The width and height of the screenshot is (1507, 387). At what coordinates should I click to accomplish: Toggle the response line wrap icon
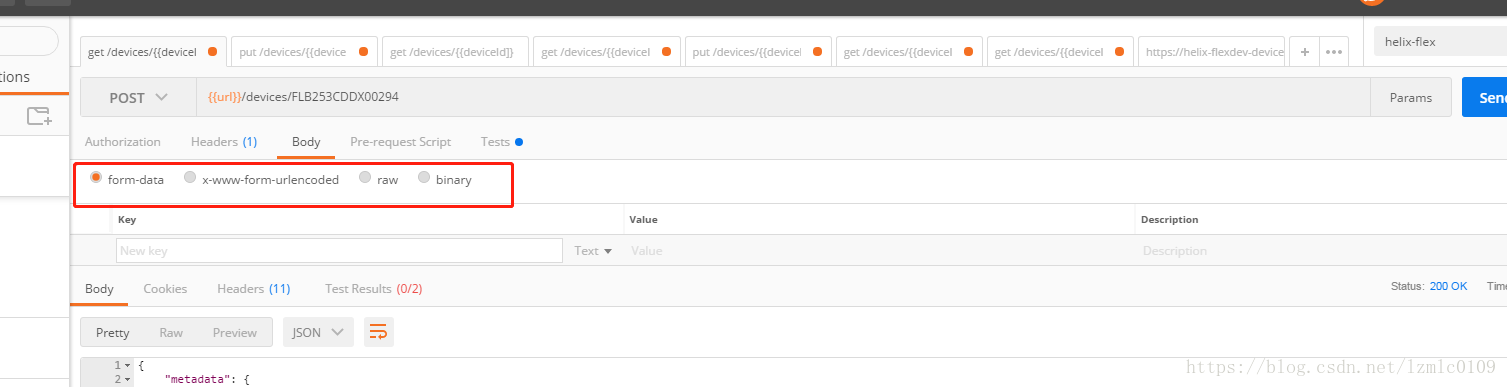378,332
